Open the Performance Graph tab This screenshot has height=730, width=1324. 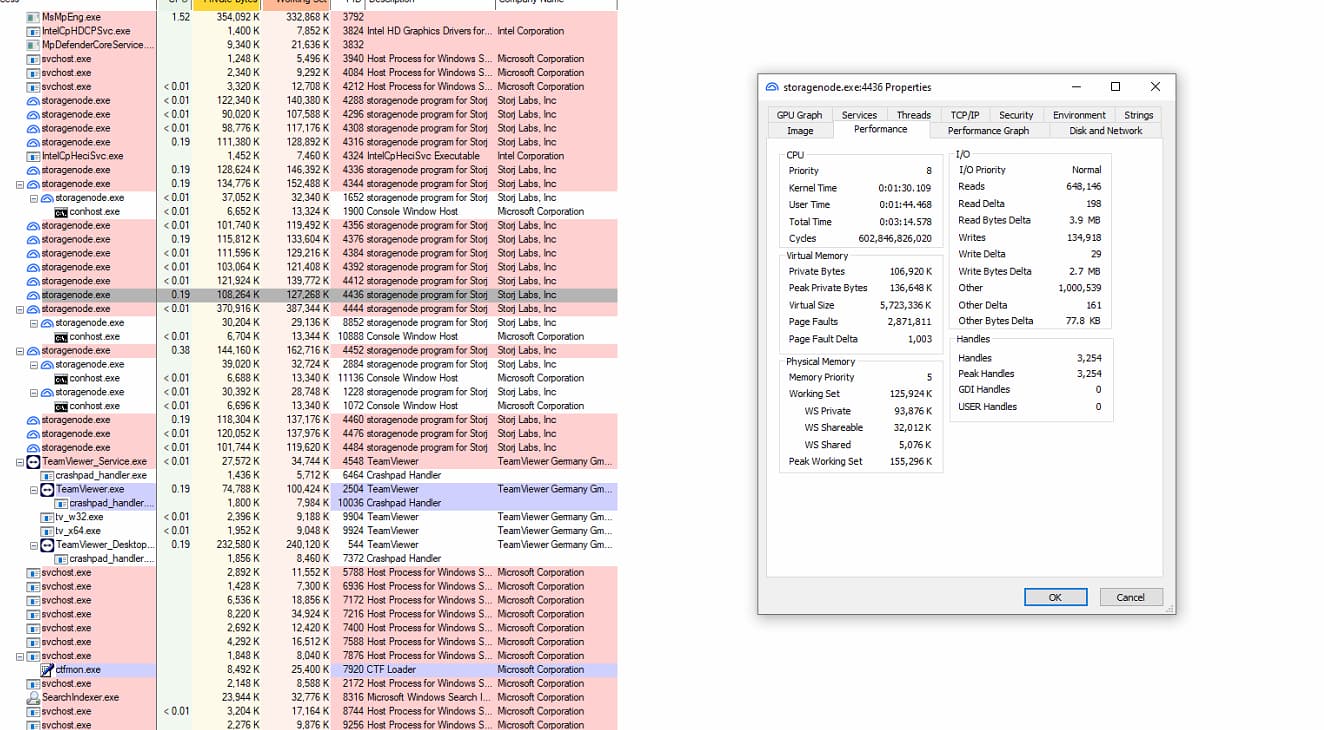(988, 131)
